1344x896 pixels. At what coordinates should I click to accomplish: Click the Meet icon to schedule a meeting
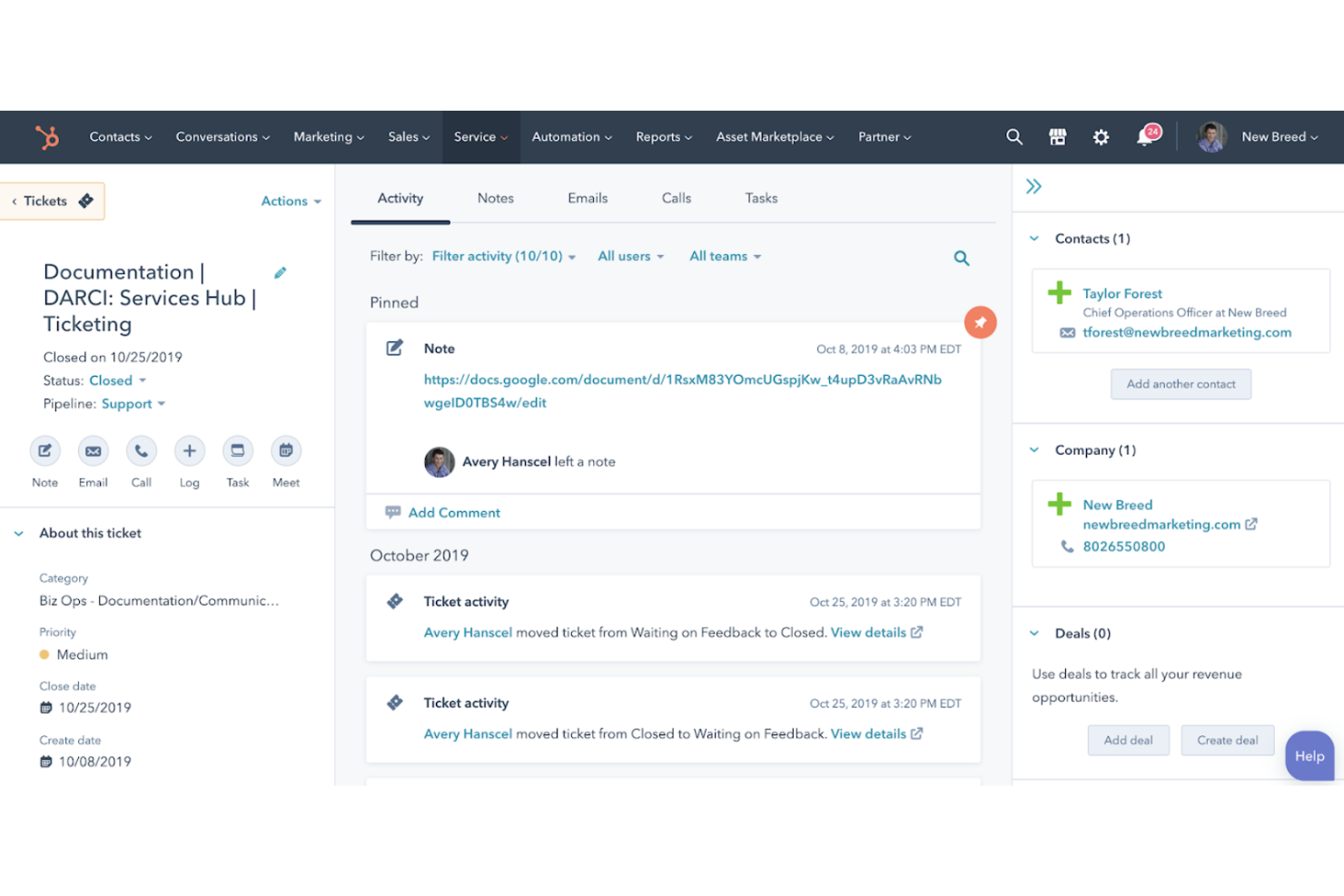[x=285, y=450]
